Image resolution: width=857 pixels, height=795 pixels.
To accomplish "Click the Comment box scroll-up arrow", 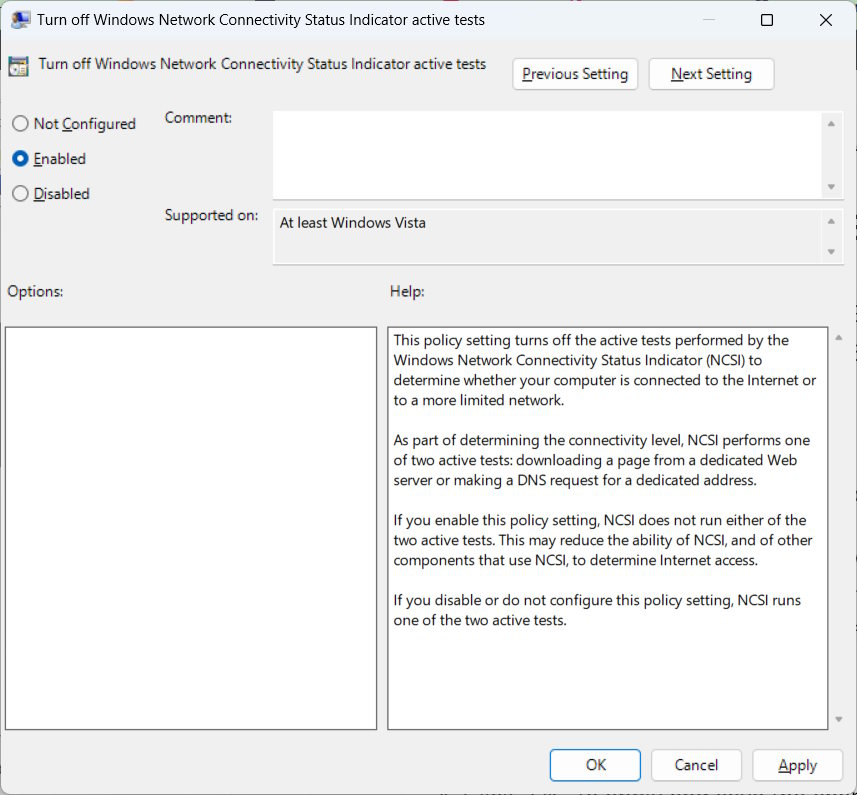I will click(831, 124).
